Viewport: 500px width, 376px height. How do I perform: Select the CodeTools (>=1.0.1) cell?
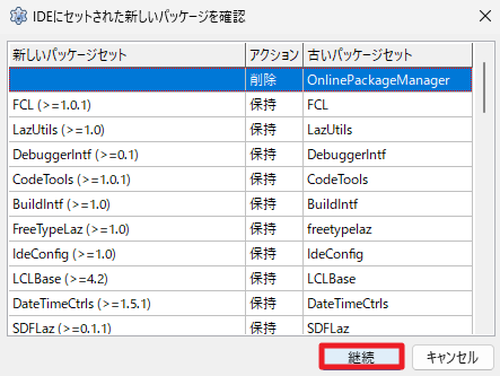[127, 179]
